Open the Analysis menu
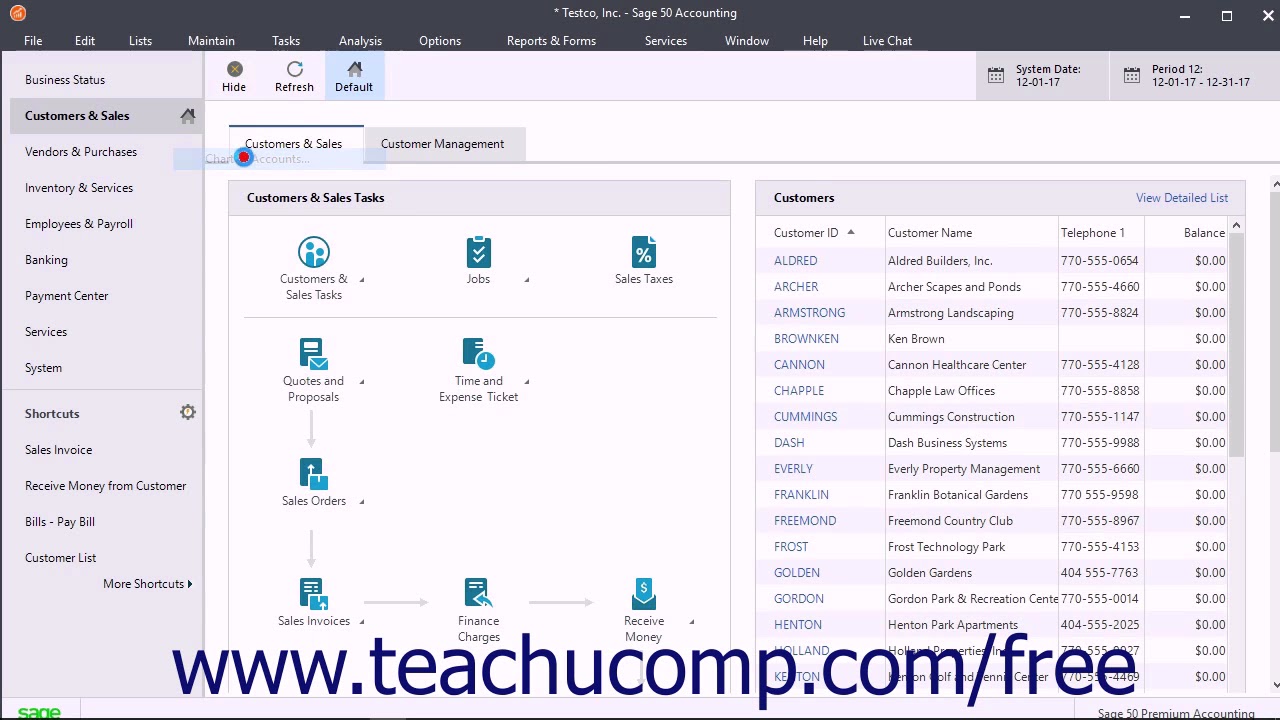 point(360,41)
